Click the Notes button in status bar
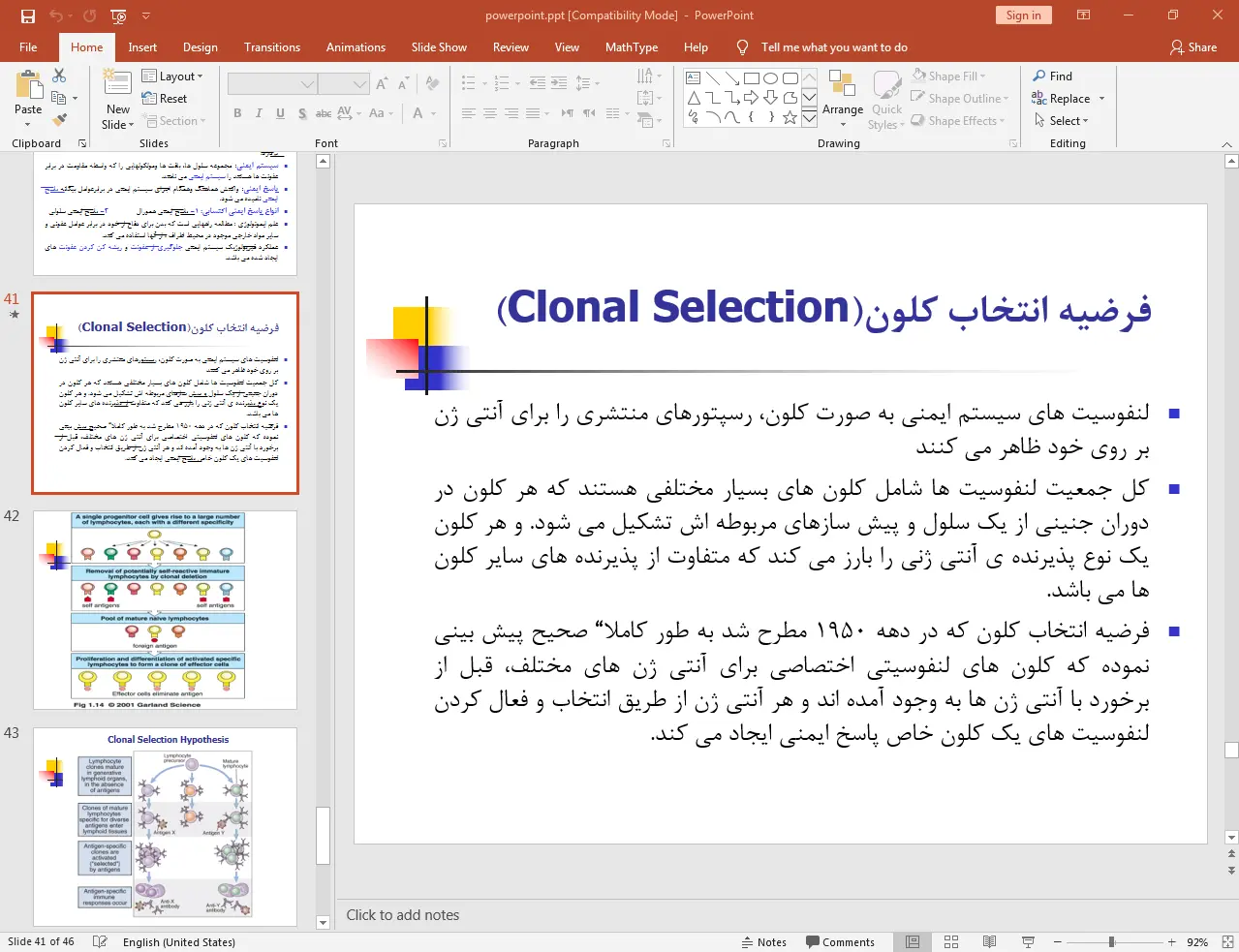Screen dimensions: 1239x952 click(x=763, y=942)
